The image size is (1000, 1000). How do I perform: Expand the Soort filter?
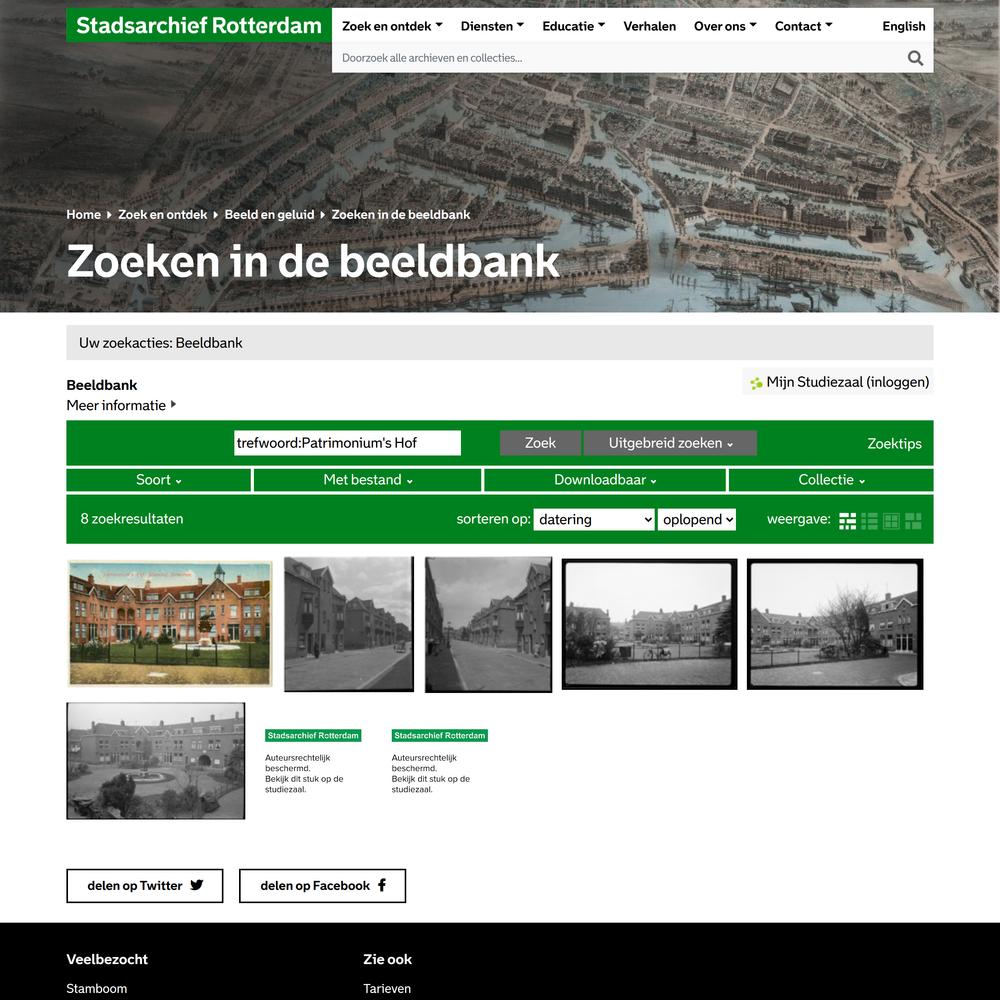click(x=159, y=480)
